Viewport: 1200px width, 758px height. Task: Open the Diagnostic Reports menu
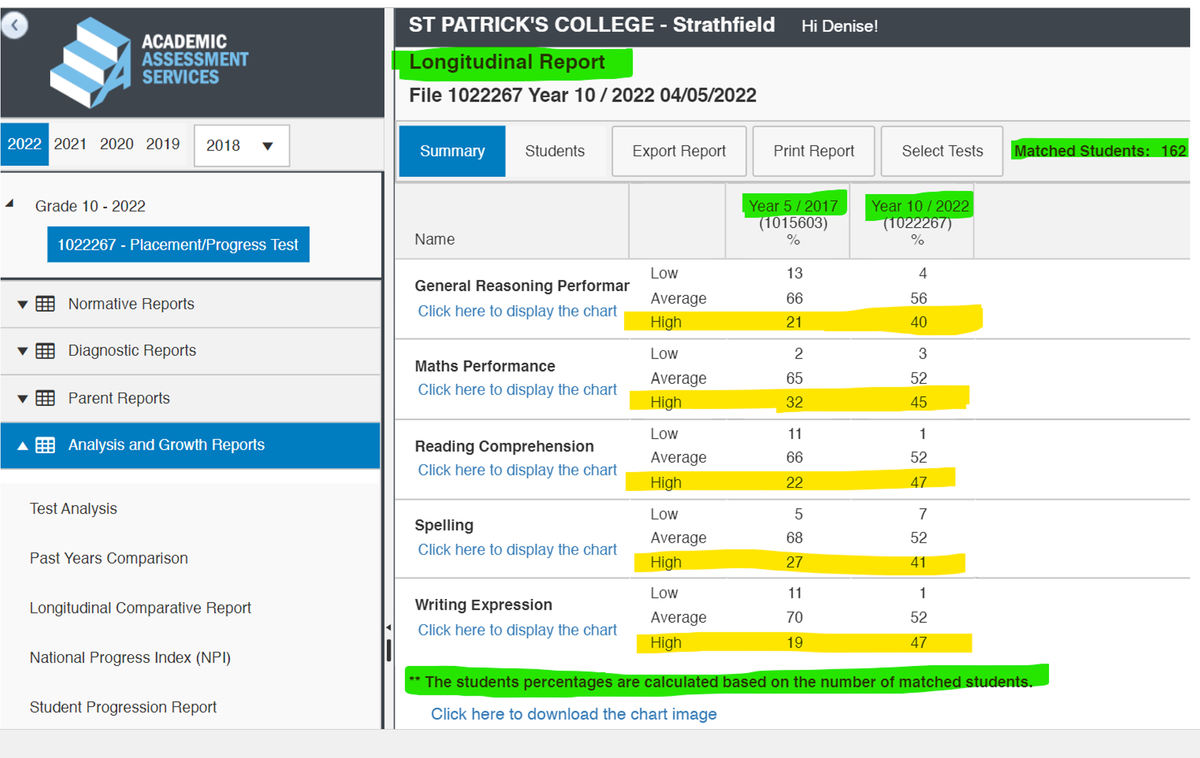pyautogui.click(x=190, y=351)
